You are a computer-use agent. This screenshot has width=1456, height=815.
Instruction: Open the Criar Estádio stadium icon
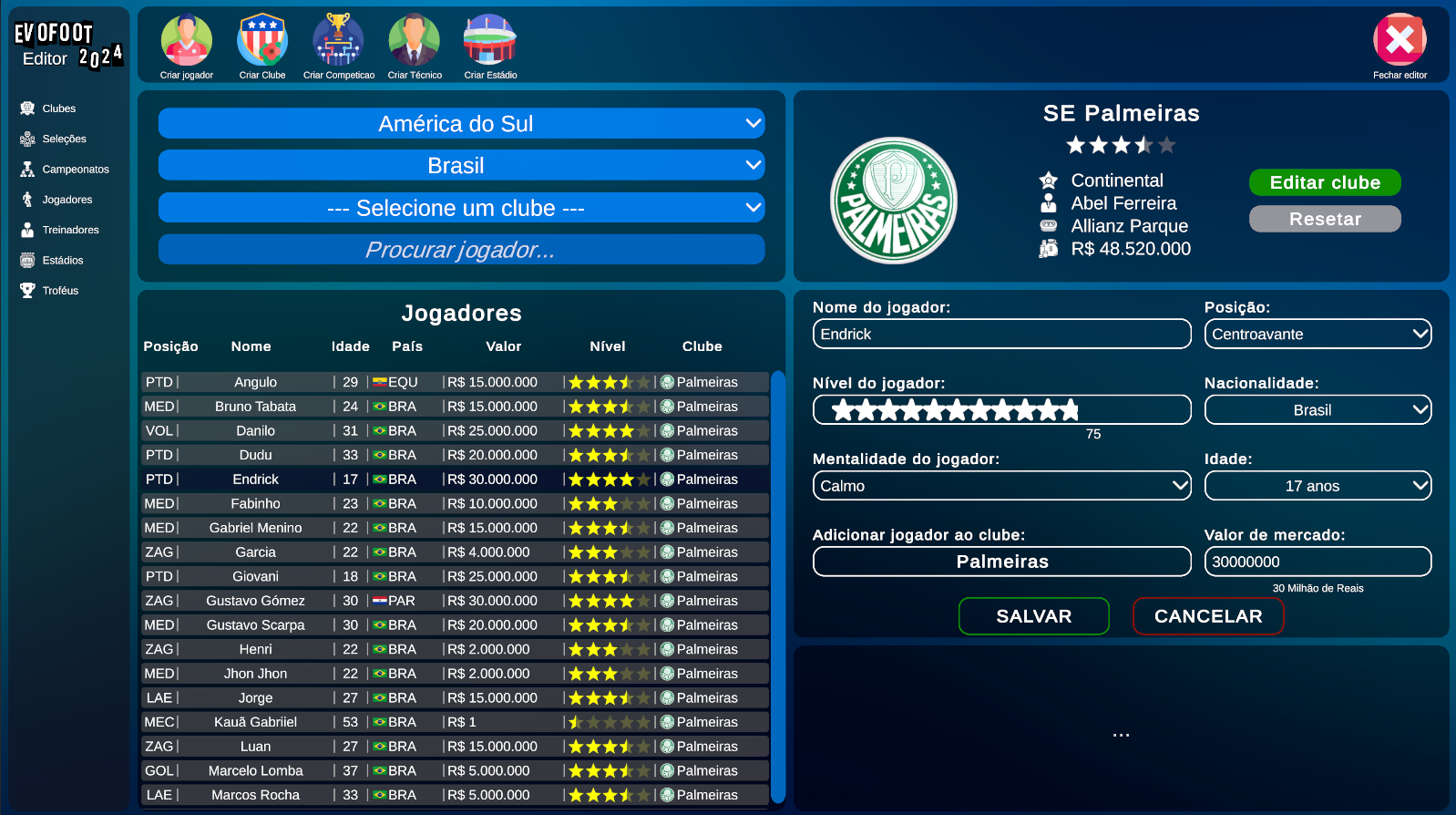pyautogui.click(x=490, y=40)
